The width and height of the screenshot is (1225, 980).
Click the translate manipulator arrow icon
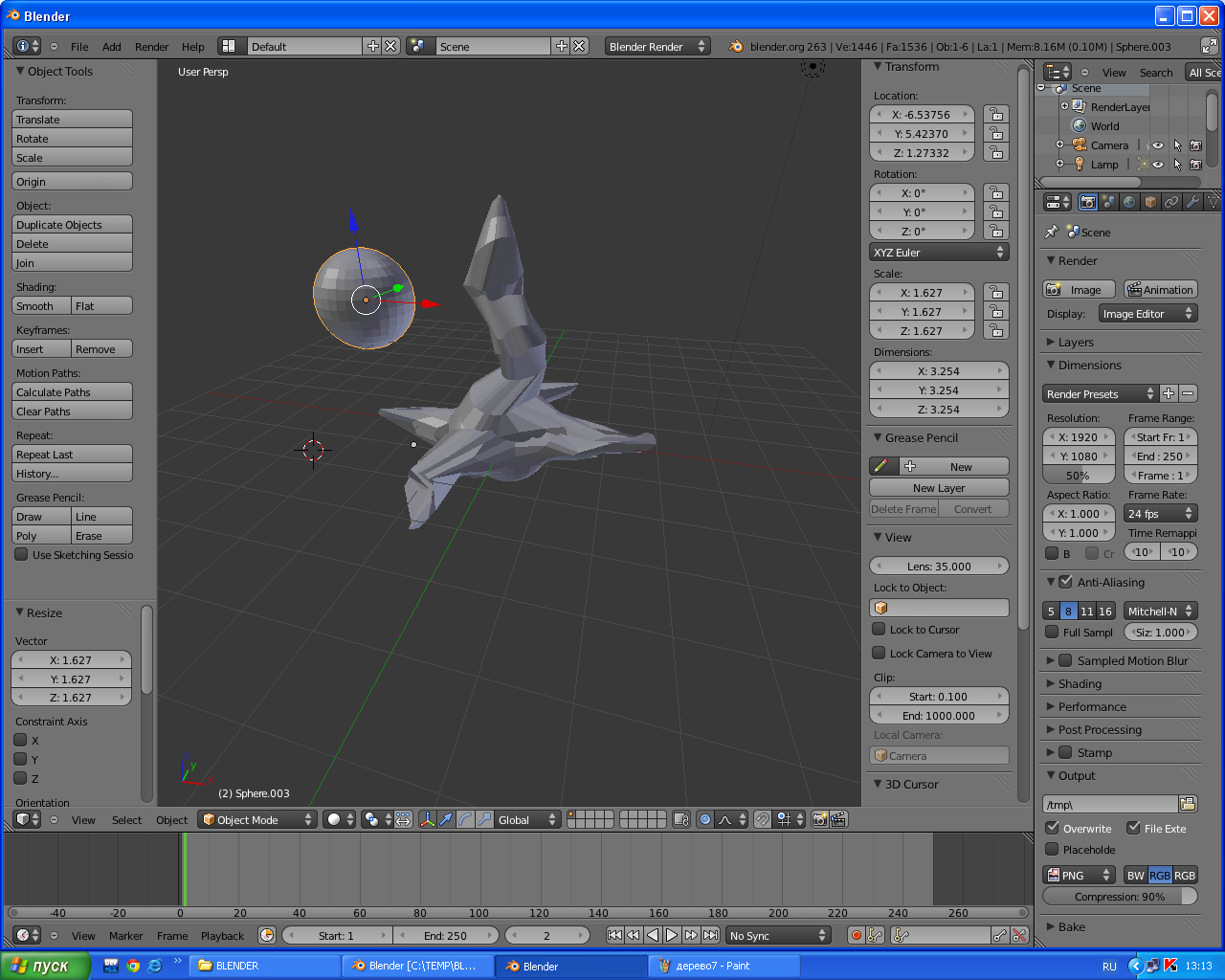pyautogui.click(x=446, y=819)
